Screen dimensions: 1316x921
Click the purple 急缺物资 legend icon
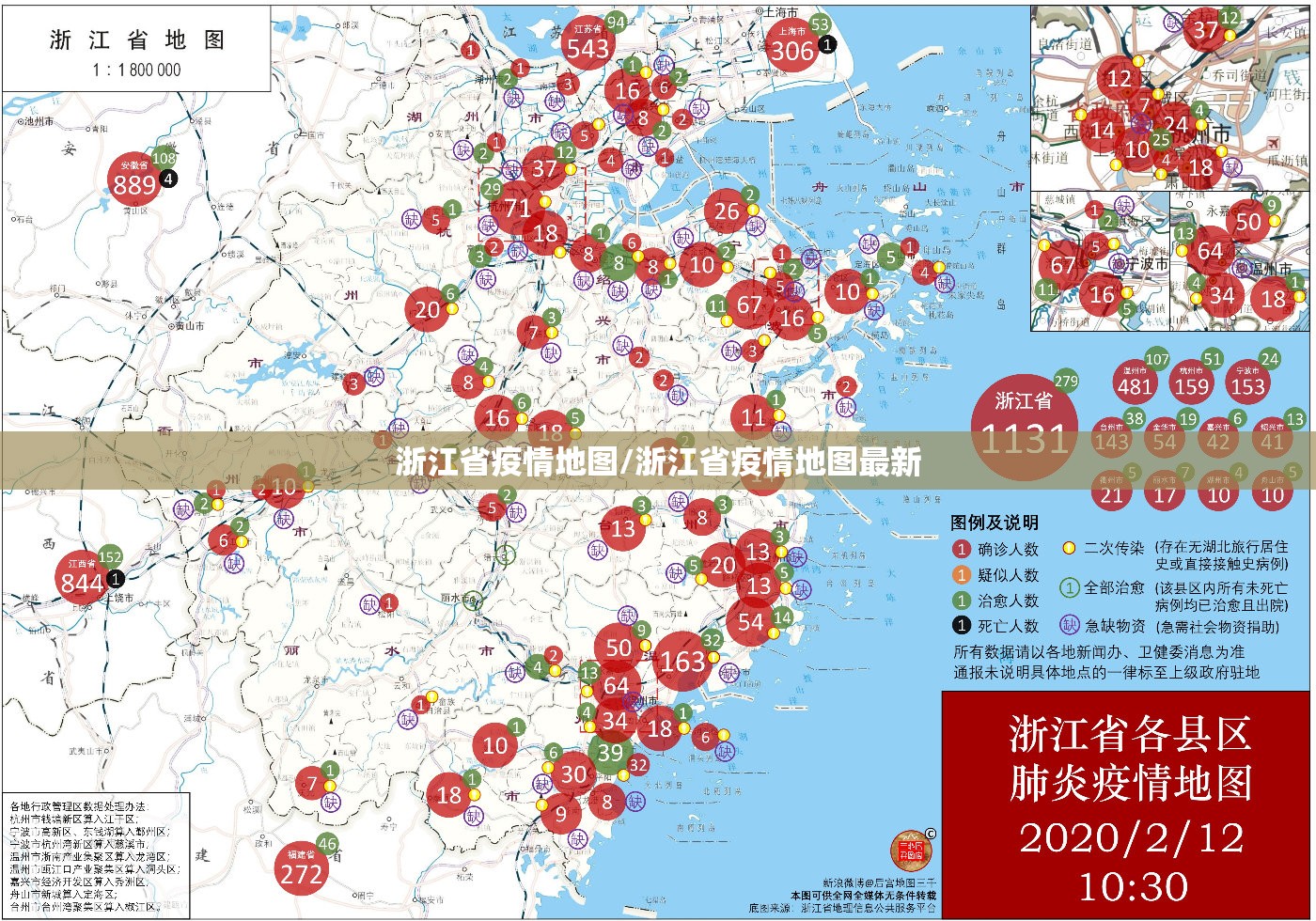click(1069, 625)
